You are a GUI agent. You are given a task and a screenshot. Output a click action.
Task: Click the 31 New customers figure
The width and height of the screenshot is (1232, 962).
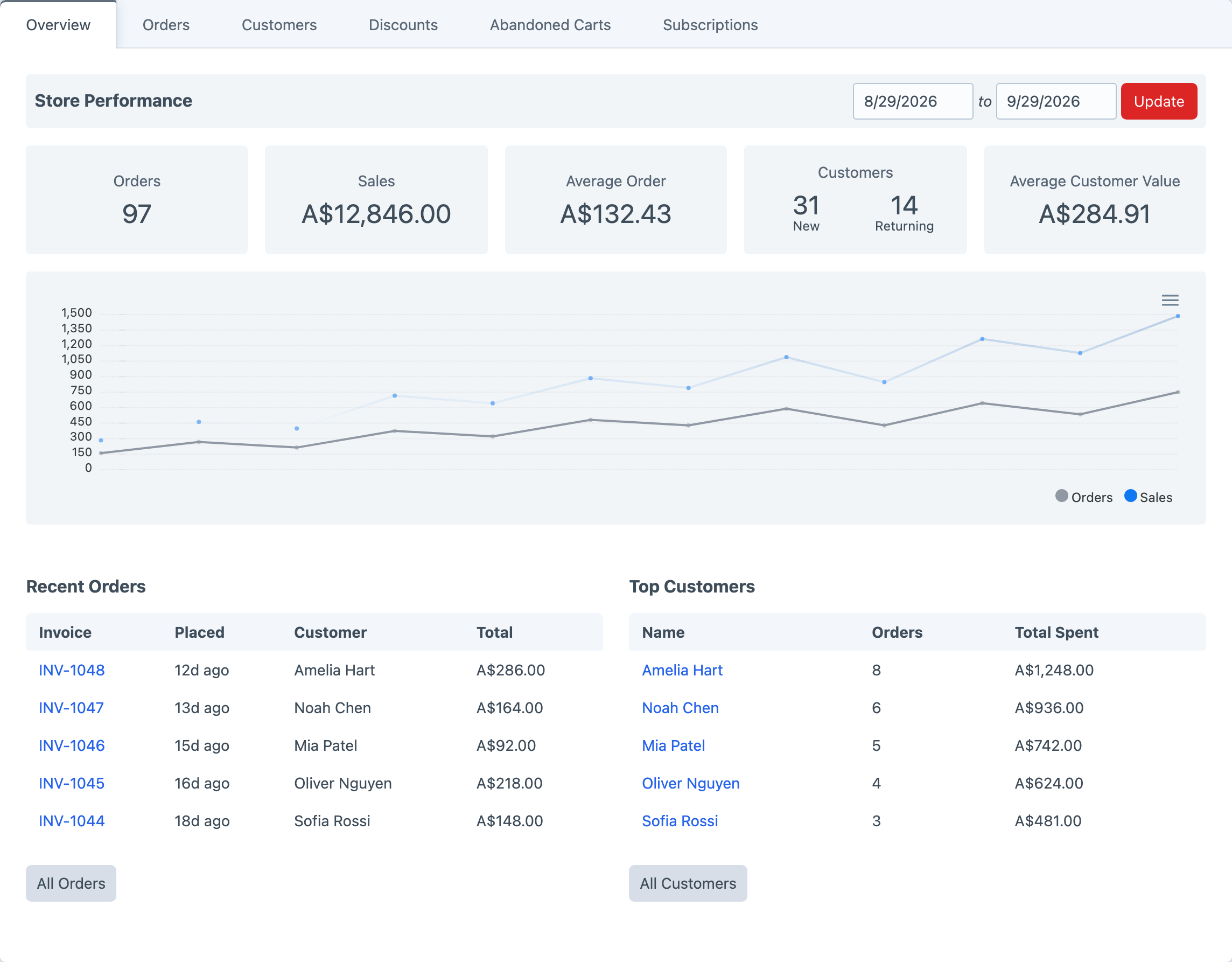806,205
